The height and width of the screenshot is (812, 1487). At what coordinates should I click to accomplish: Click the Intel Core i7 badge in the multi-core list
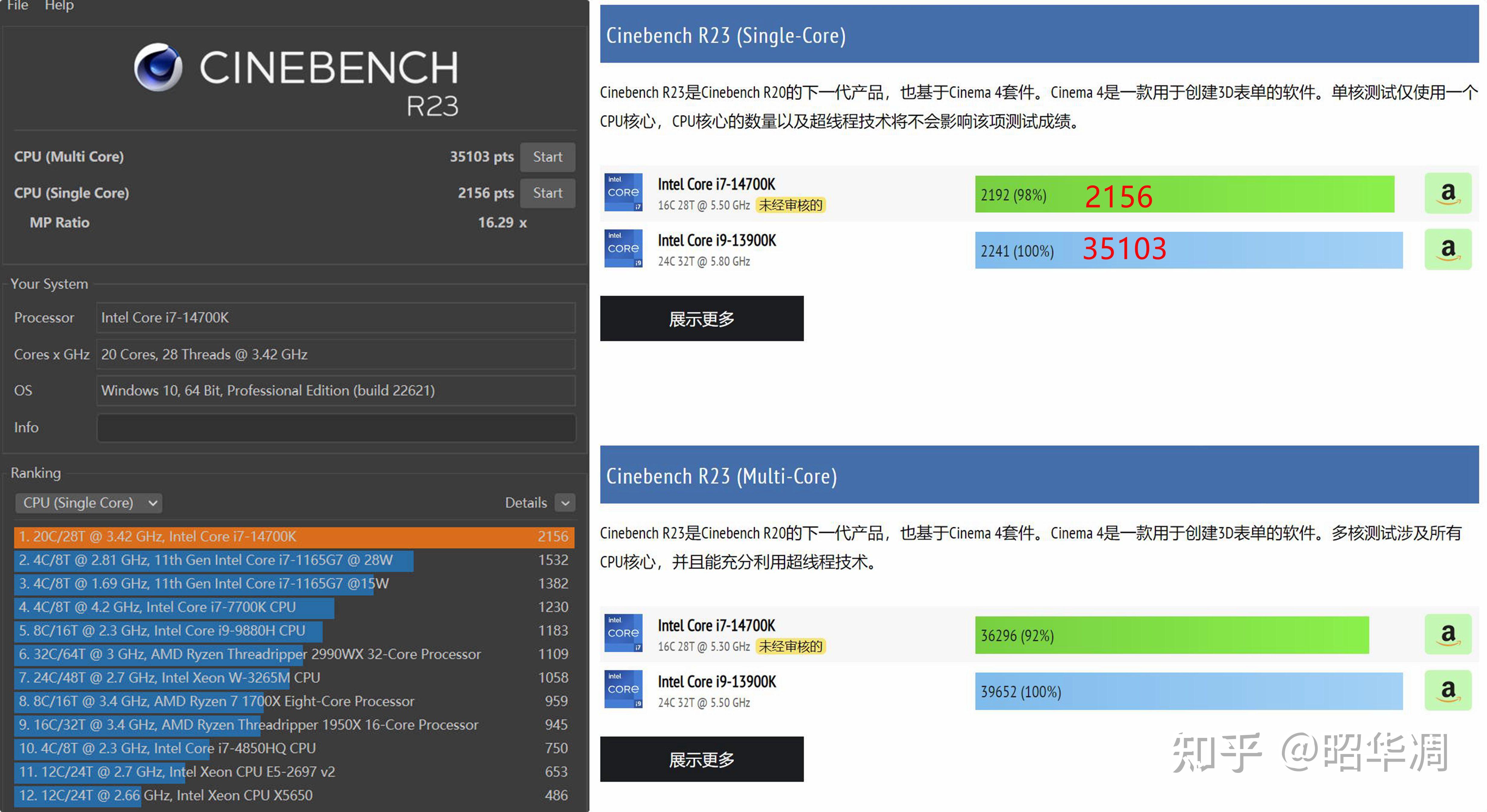point(623,633)
